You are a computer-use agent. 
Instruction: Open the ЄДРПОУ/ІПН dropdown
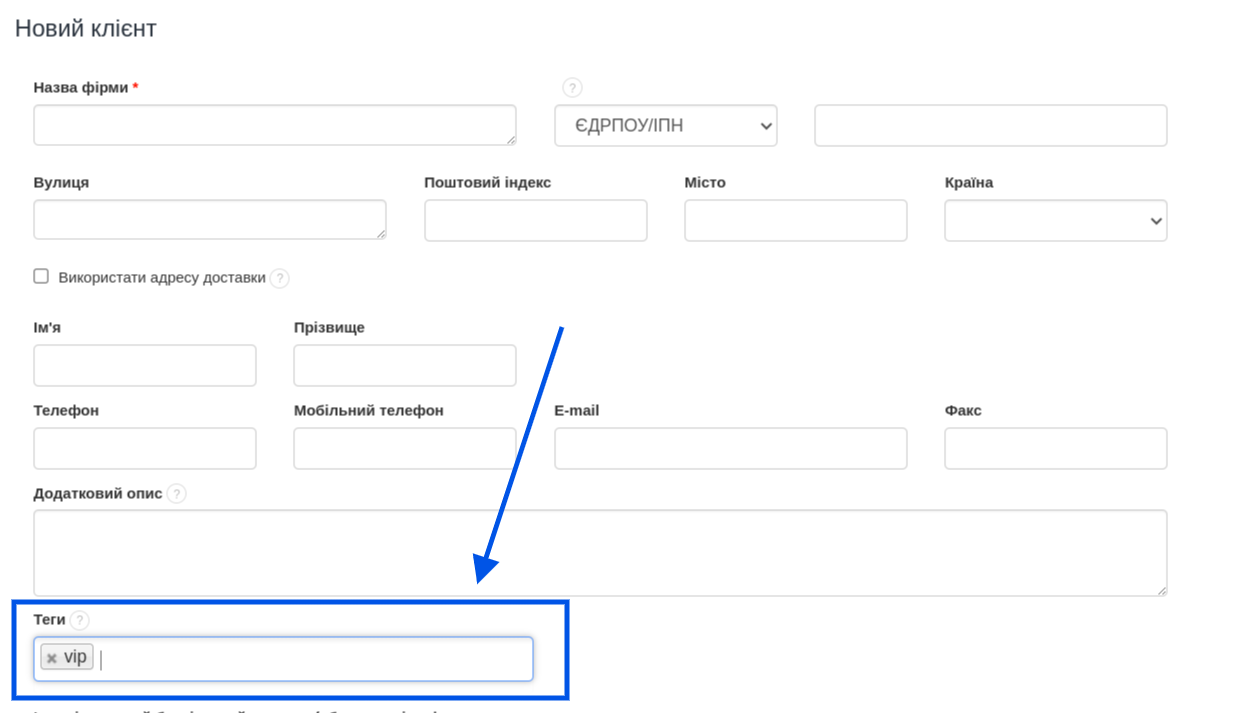point(665,126)
